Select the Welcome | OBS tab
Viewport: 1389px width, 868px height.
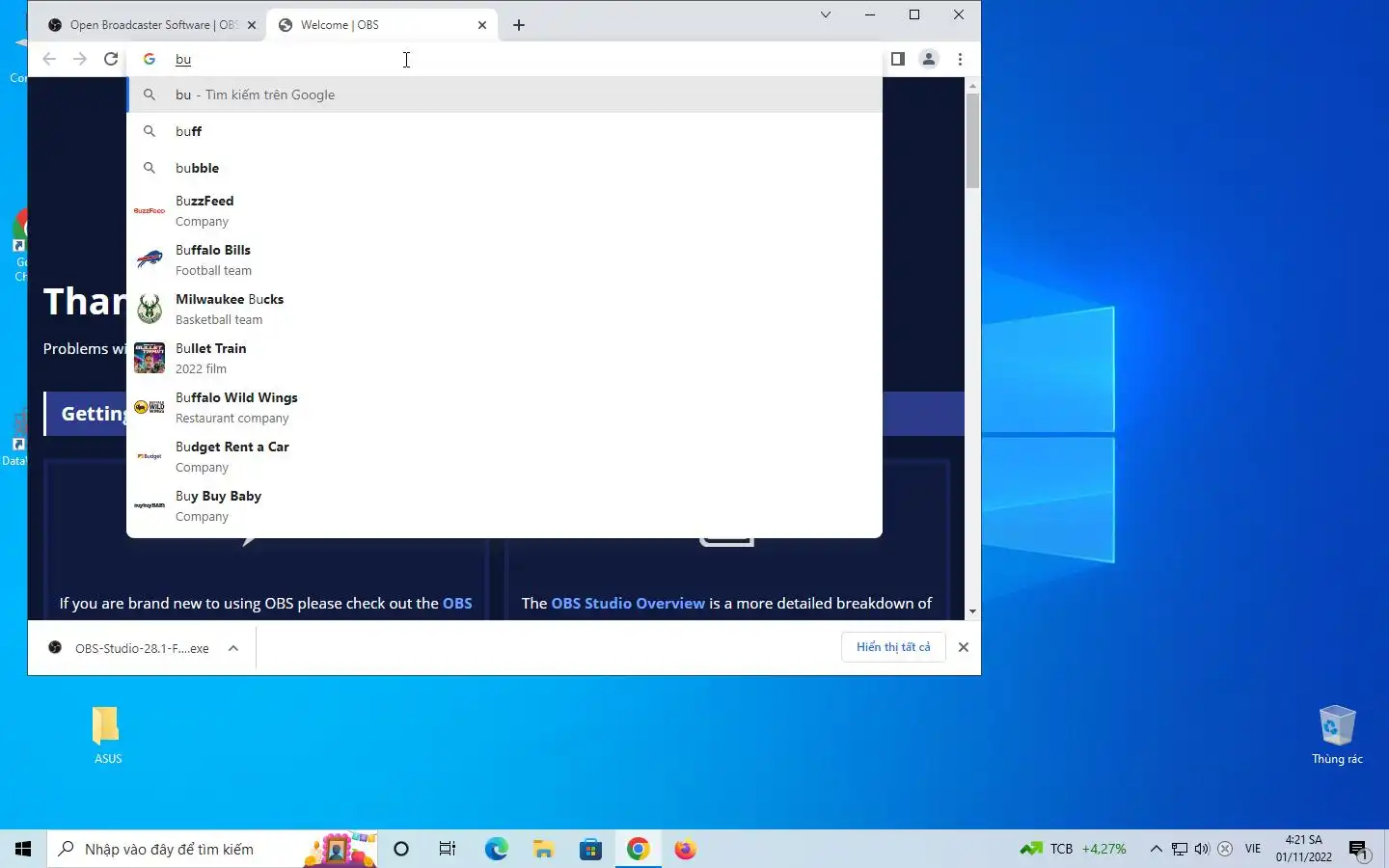click(381, 25)
